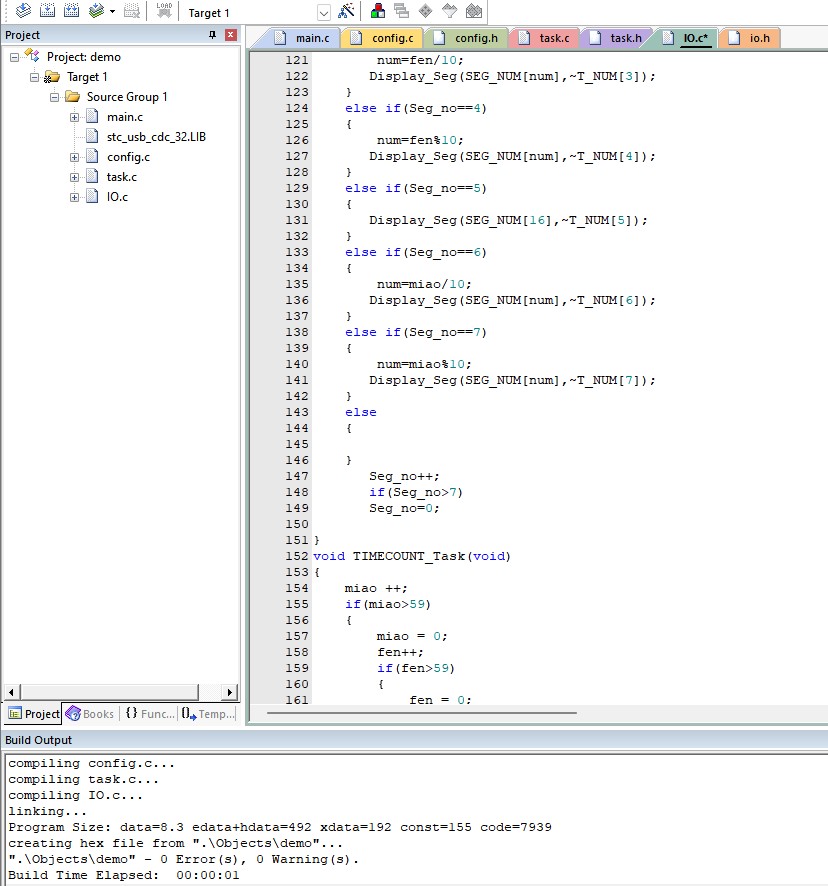This screenshot has height=886, width=828.
Task: Open the Pack Installer icon
Action: tap(474, 11)
